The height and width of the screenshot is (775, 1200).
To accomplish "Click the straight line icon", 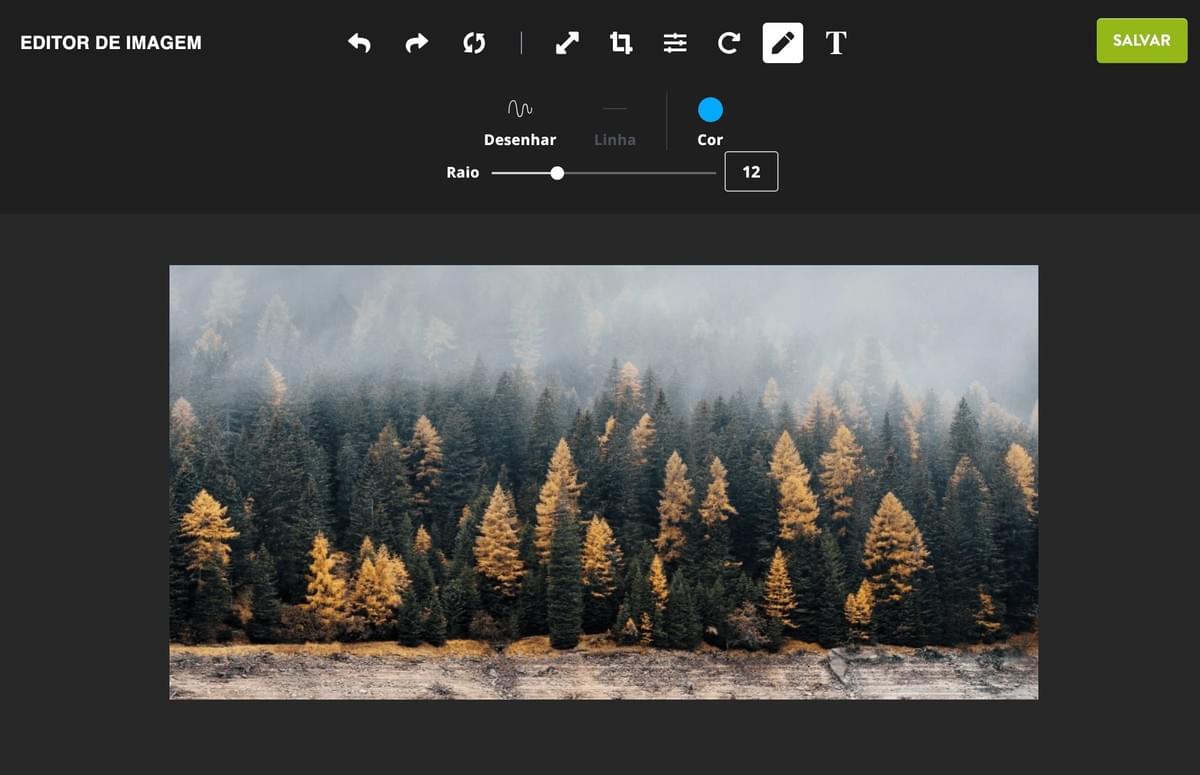I will click(615, 108).
